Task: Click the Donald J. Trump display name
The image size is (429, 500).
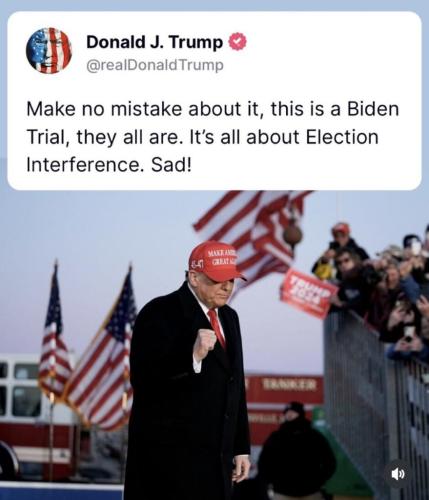Action: pyautogui.click(x=155, y=42)
